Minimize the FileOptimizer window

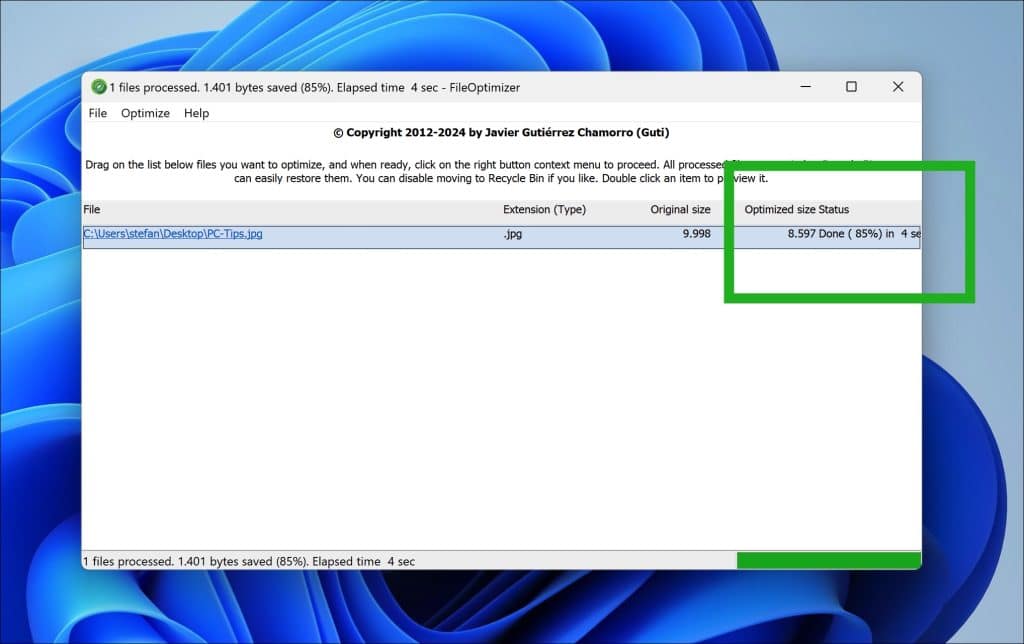point(806,87)
